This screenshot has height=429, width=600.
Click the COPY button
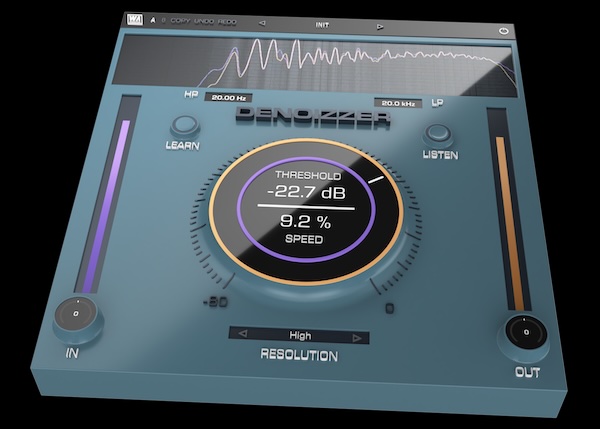[180, 21]
